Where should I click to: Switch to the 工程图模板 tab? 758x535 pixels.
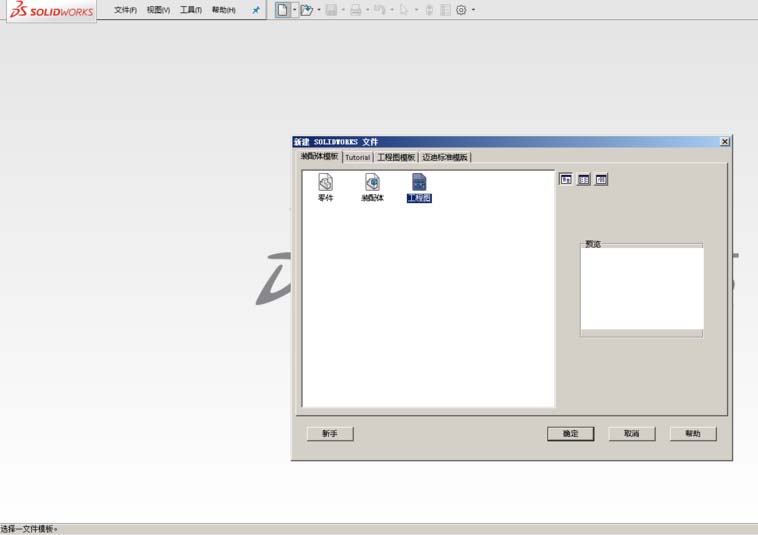(396, 158)
